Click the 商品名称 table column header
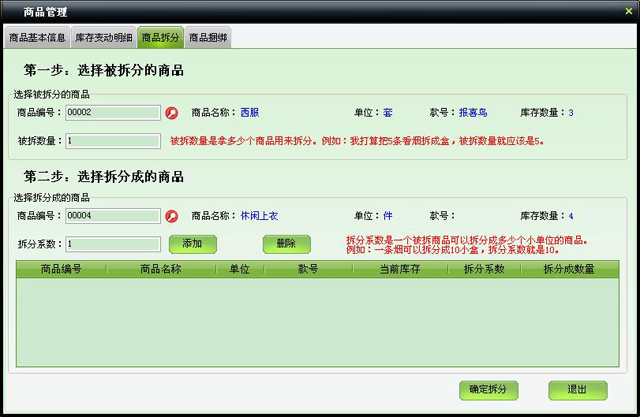Image resolution: width=640 pixels, height=417 pixels. 161,269
